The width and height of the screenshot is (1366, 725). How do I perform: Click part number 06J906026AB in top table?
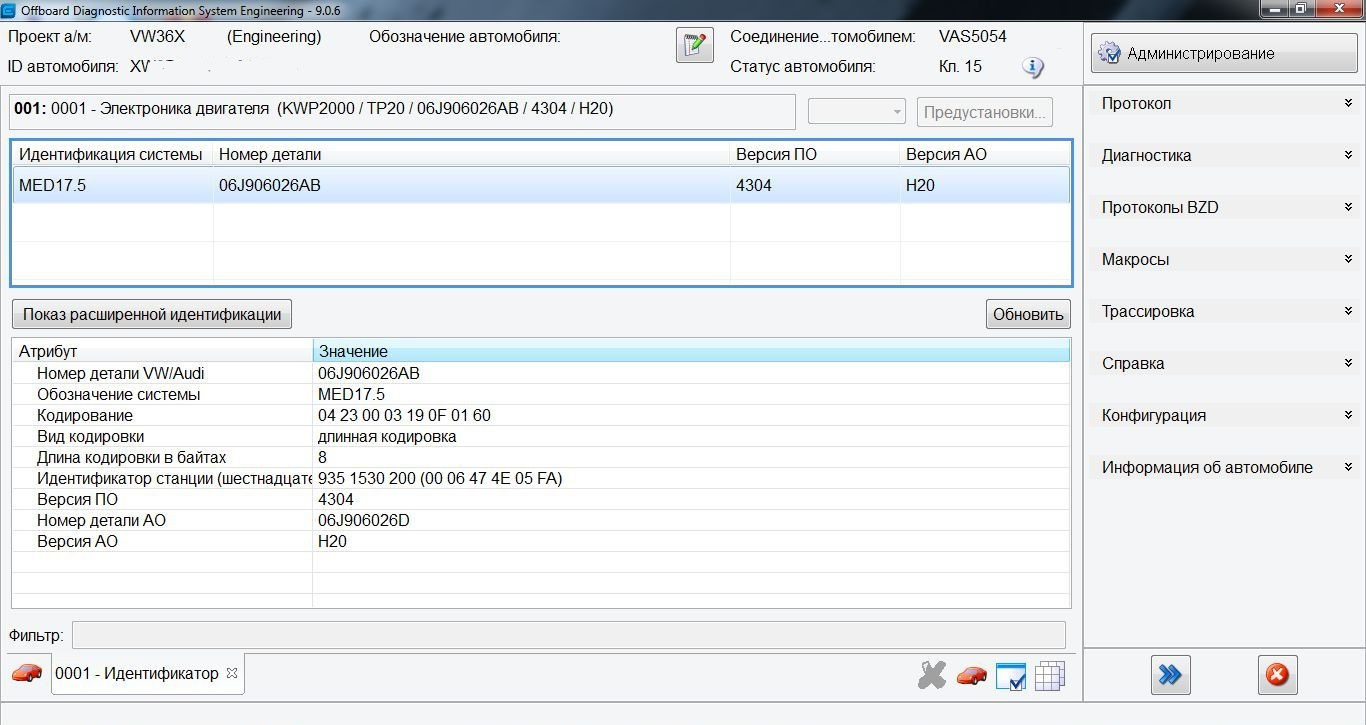471,185
